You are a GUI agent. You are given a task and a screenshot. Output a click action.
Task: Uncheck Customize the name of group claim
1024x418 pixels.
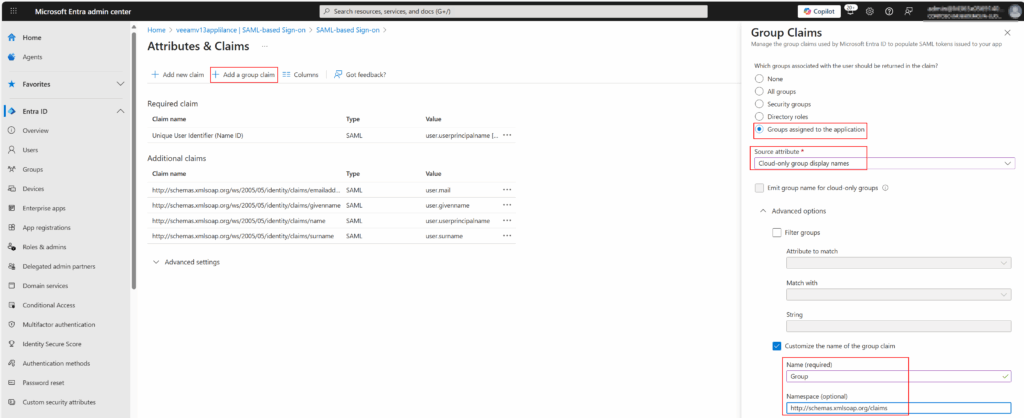click(777, 346)
